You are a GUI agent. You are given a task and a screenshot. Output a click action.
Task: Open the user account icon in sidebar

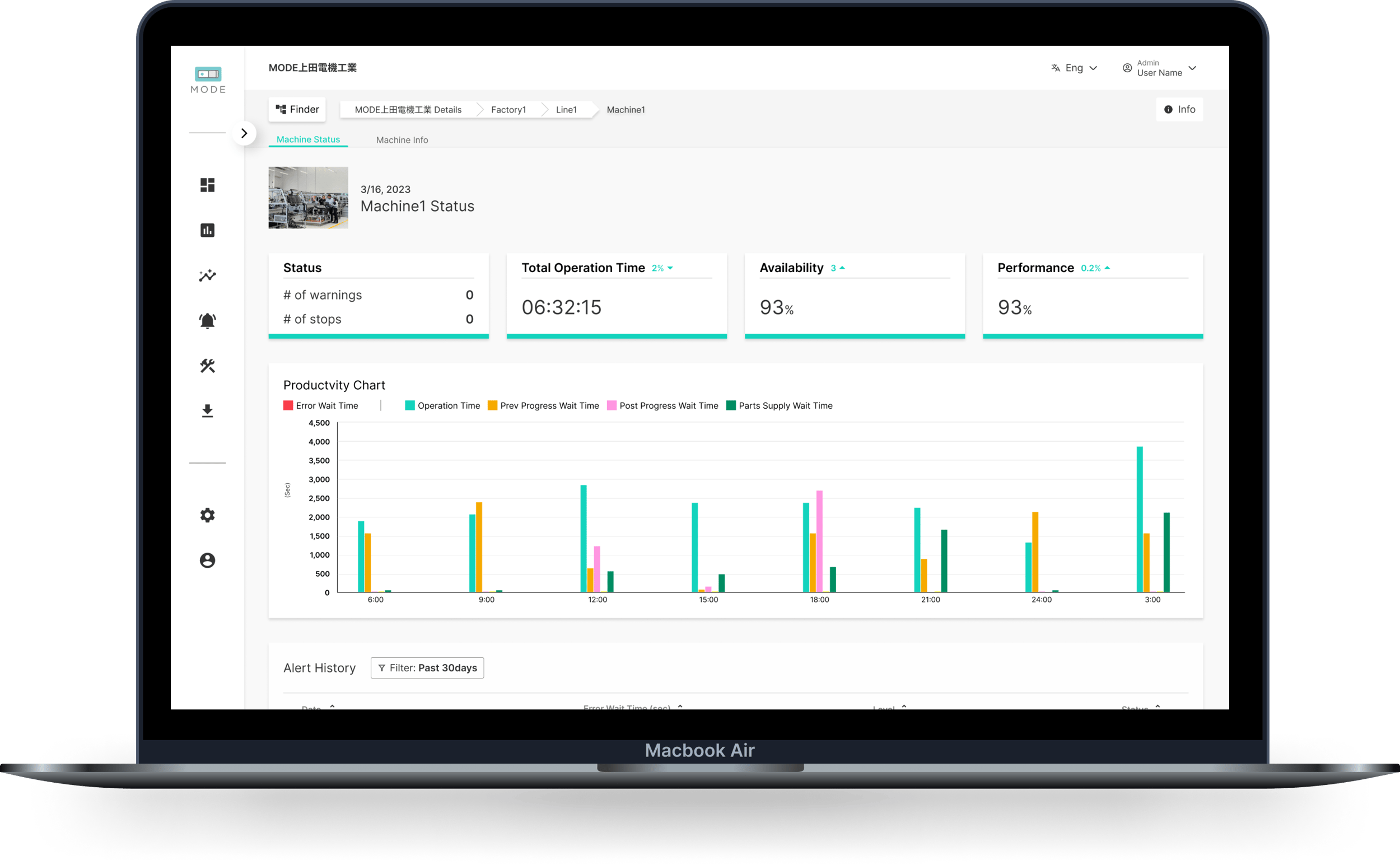coord(207,559)
